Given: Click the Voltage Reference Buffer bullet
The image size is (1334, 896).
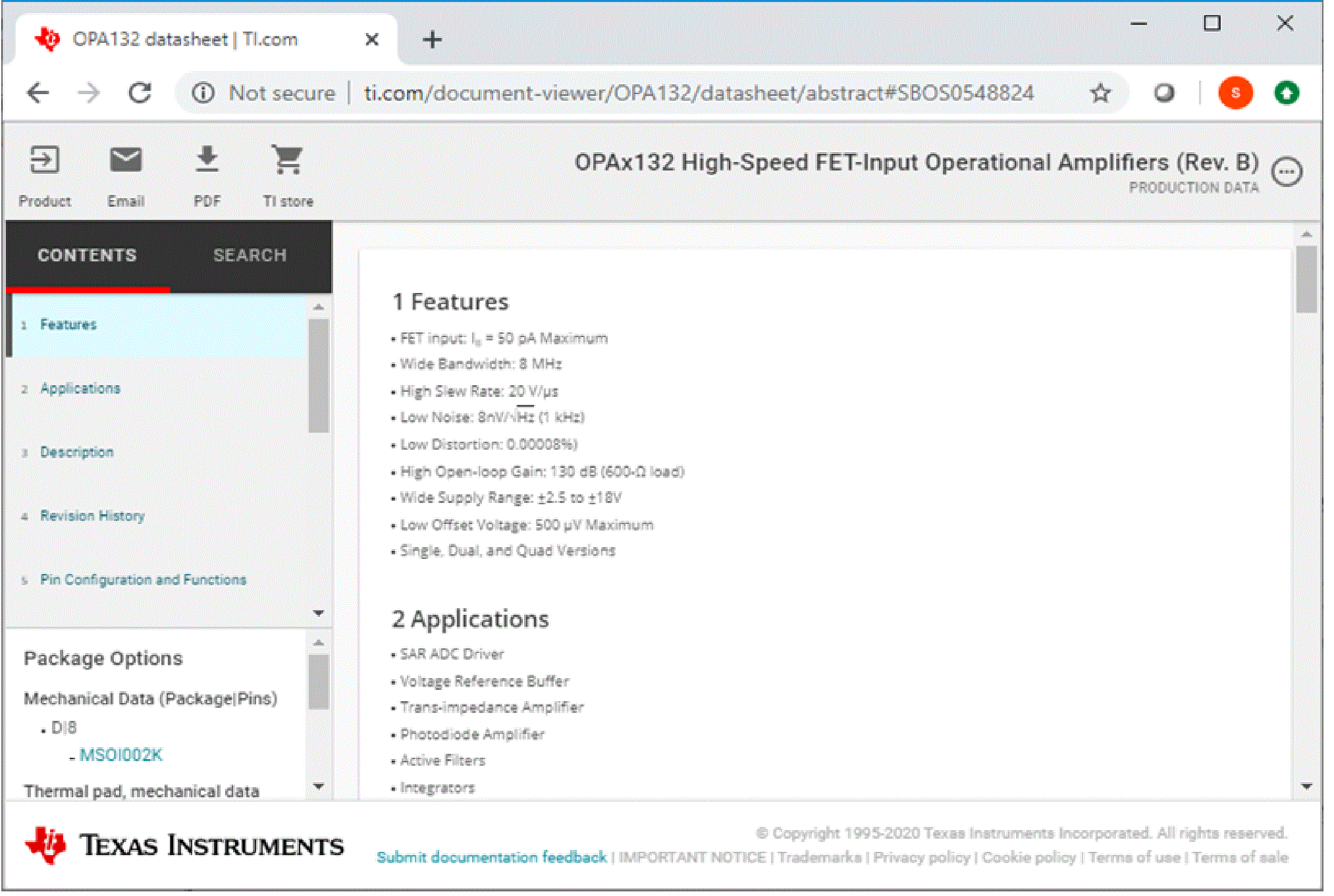Looking at the screenshot, I should pyautogui.click(x=485, y=681).
